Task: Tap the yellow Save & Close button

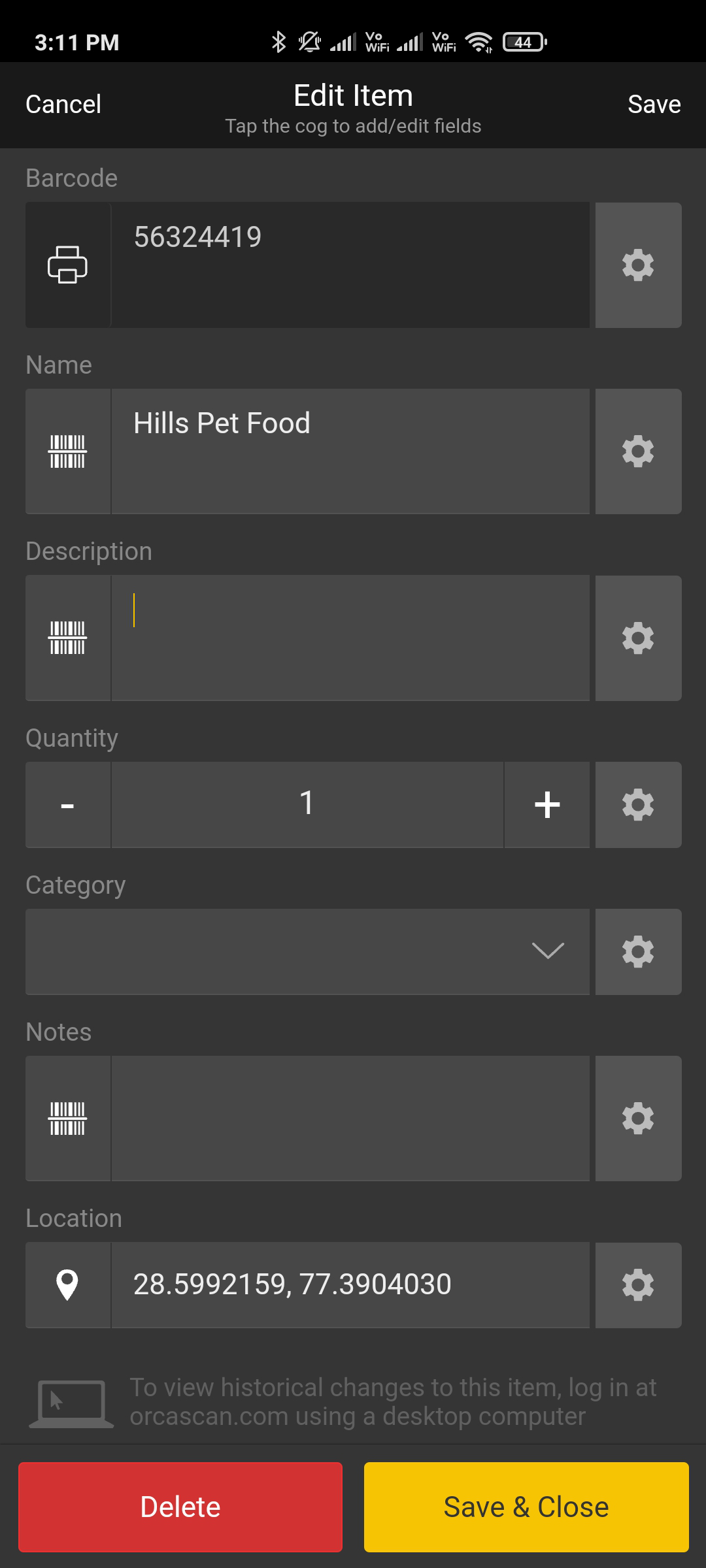Action: [526, 1507]
